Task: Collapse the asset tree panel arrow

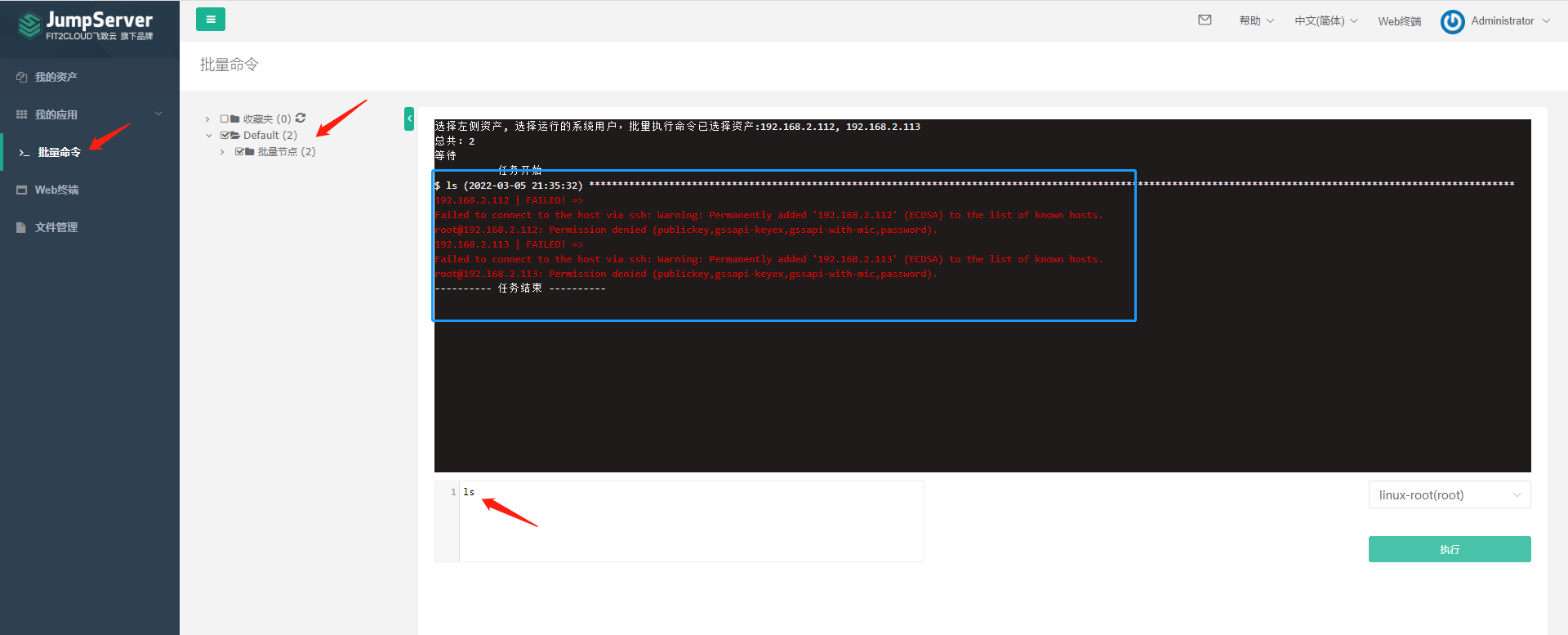Action: click(409, 119)
